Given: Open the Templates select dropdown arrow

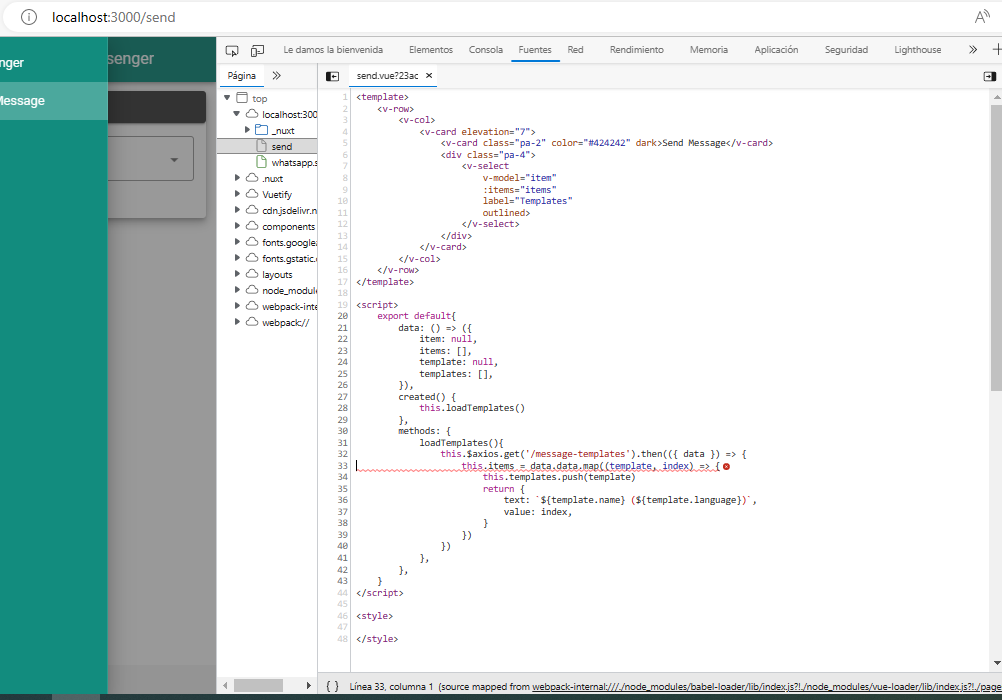Looking at the screenshot, I should pyautogui.click(x=174, y=160).
